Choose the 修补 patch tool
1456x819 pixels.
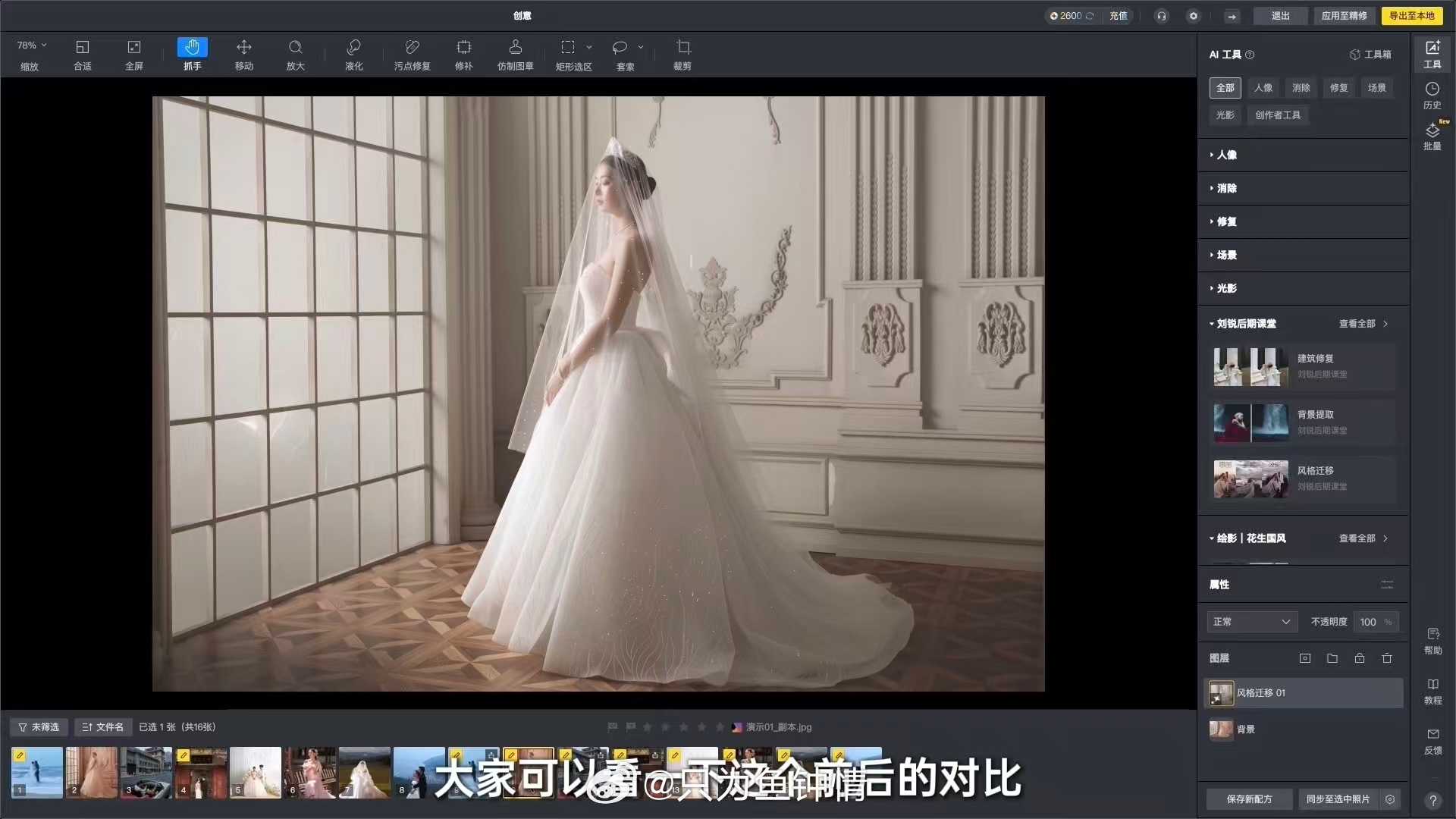tap(463, 55)
